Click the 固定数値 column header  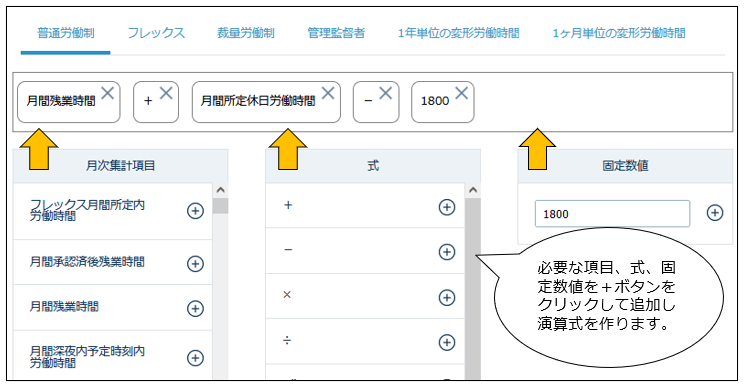pos(625,166)
